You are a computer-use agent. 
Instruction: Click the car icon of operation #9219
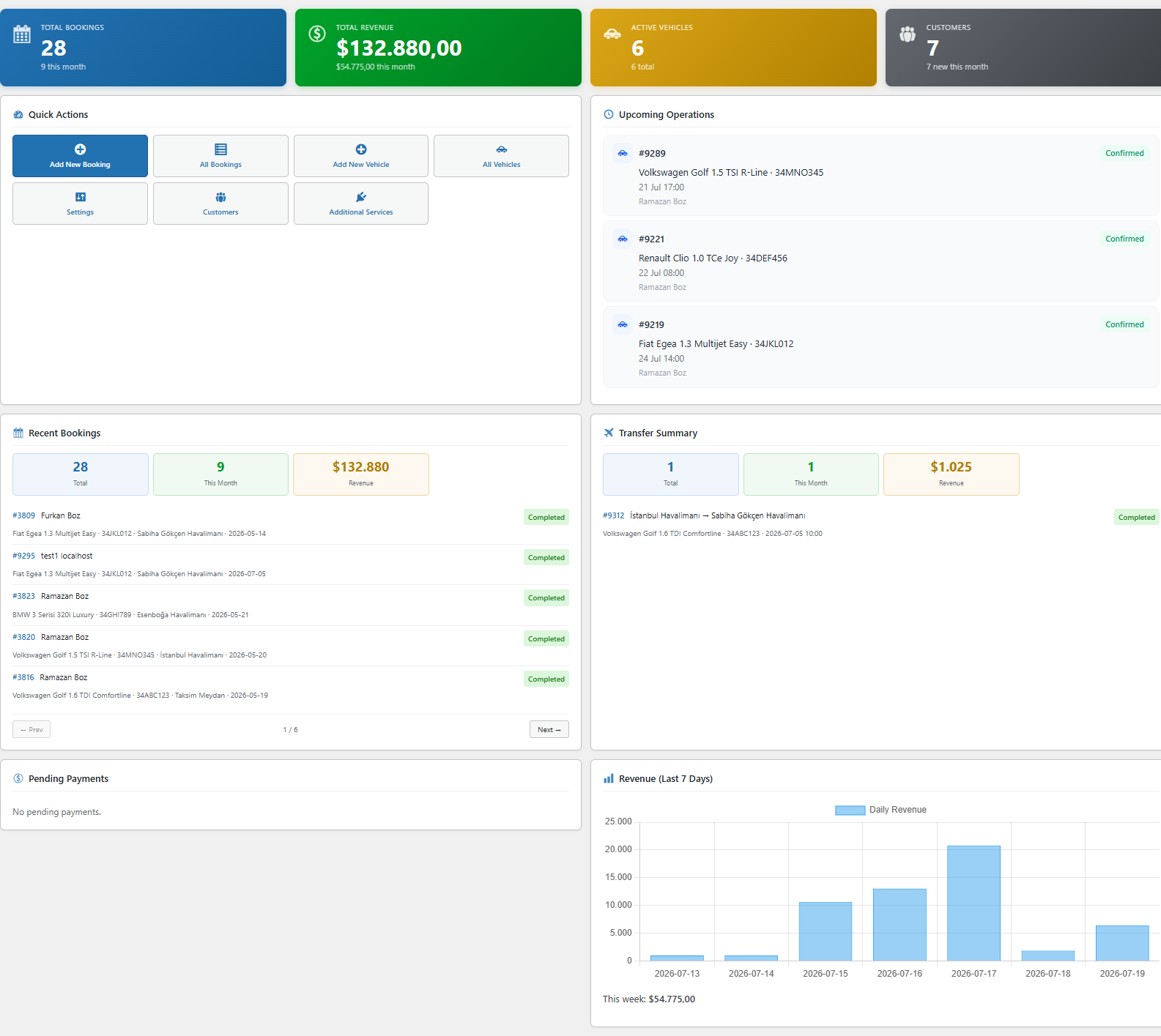[x=623, y=324]
